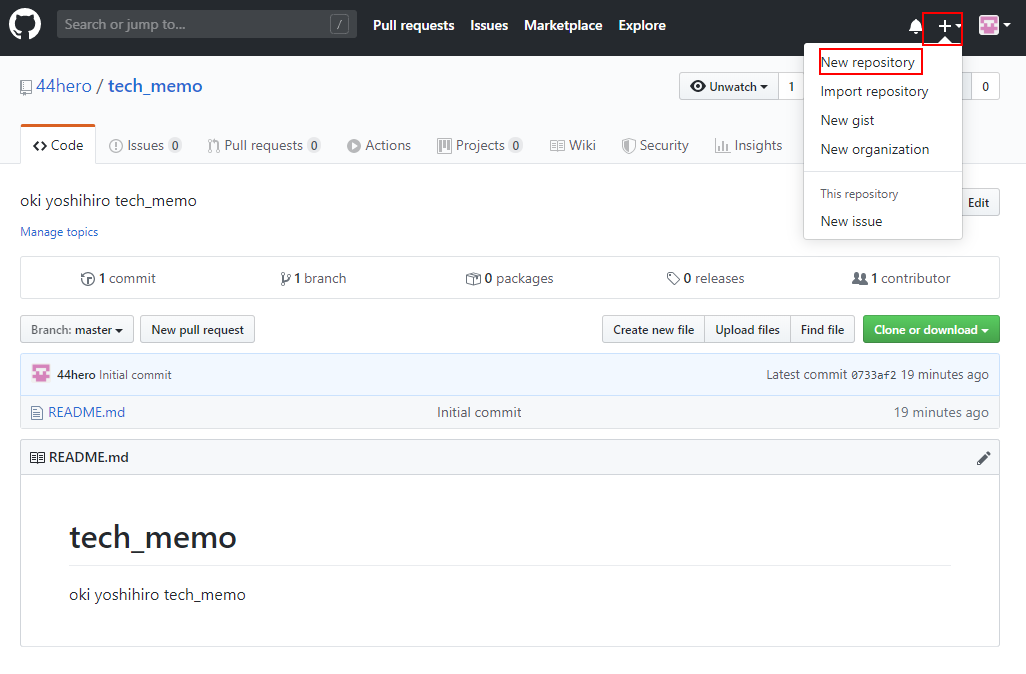This screenshot has width=1026, height=674.
Task: Open the commit hash 0733af2
Action: (x=874, y=375)
